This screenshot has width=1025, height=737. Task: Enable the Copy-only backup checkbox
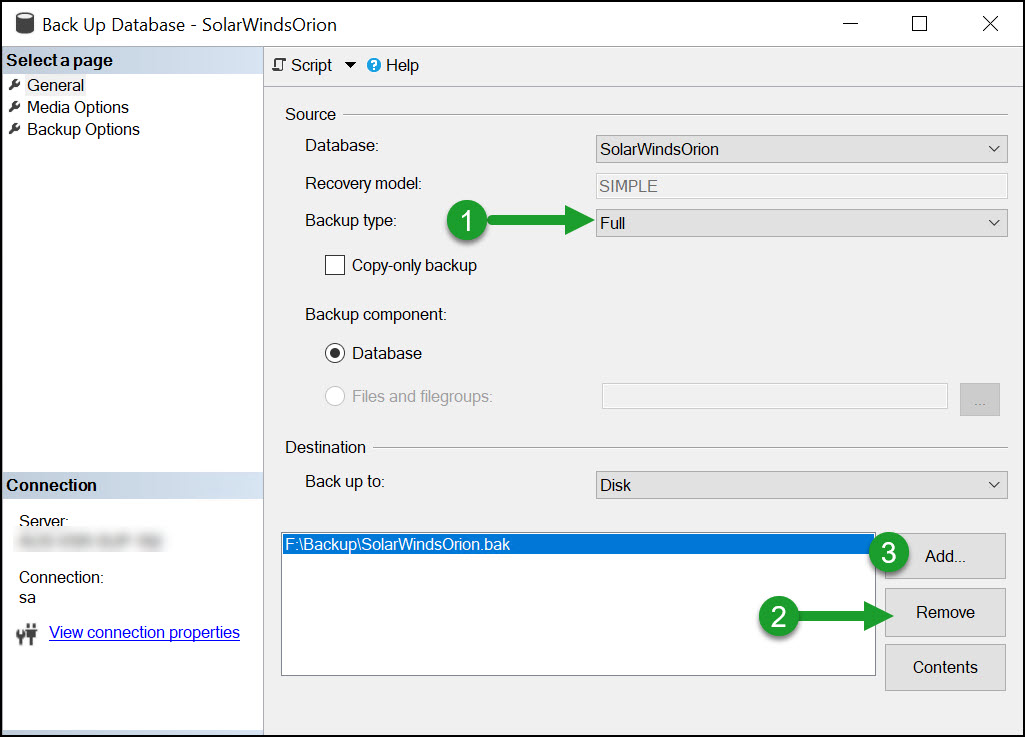[335, 264]
